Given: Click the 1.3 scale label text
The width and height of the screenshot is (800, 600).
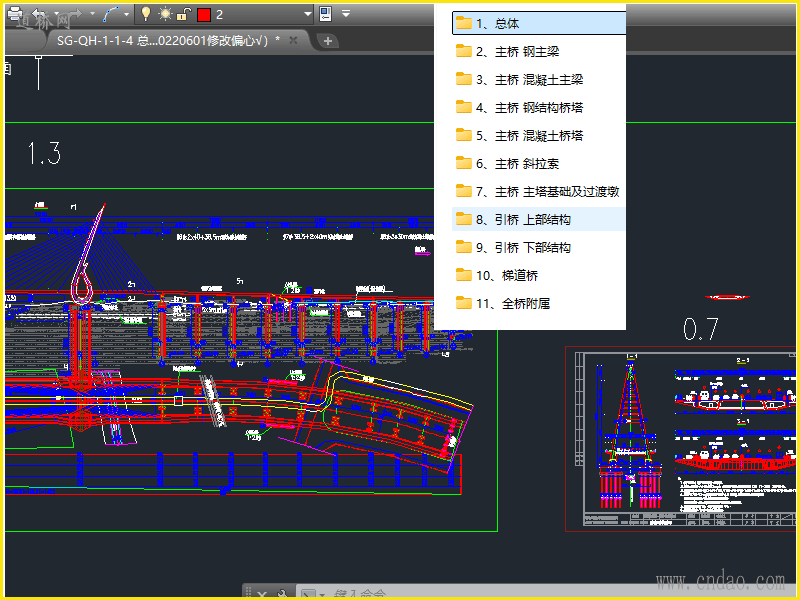Looking at the screenshot, I should coord(44,153).
